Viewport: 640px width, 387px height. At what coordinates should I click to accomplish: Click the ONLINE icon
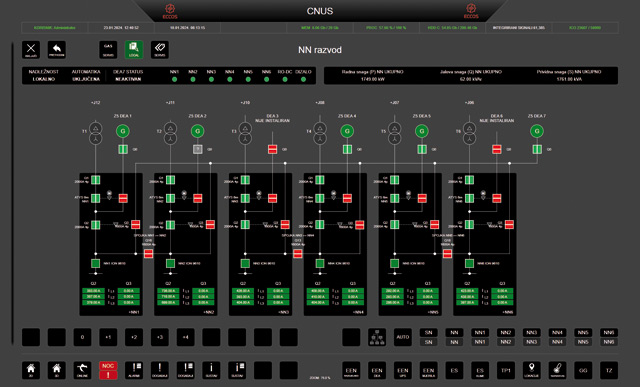click(82, 370)
